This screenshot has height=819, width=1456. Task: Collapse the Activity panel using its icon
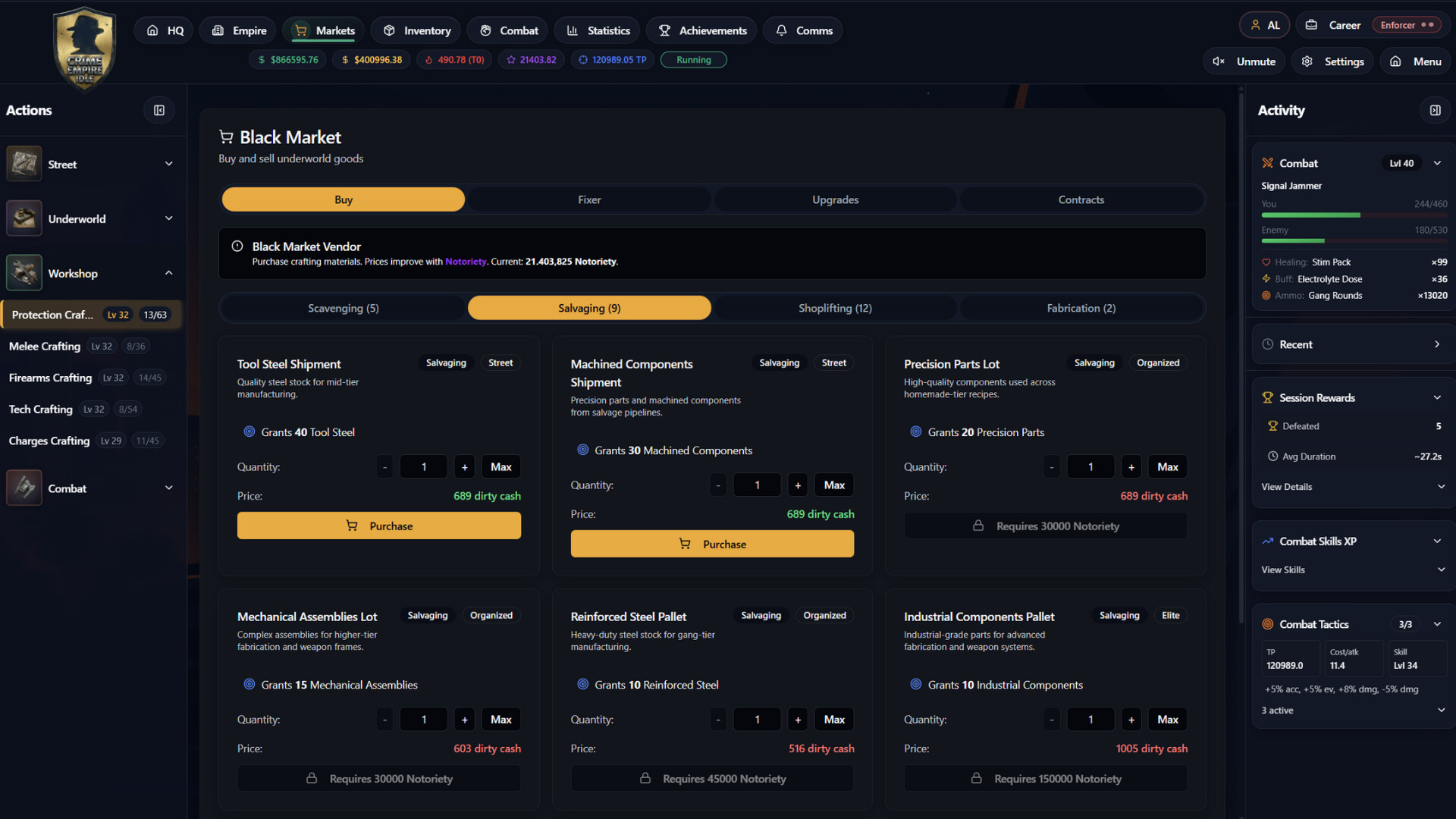(x=1435, y=111)
